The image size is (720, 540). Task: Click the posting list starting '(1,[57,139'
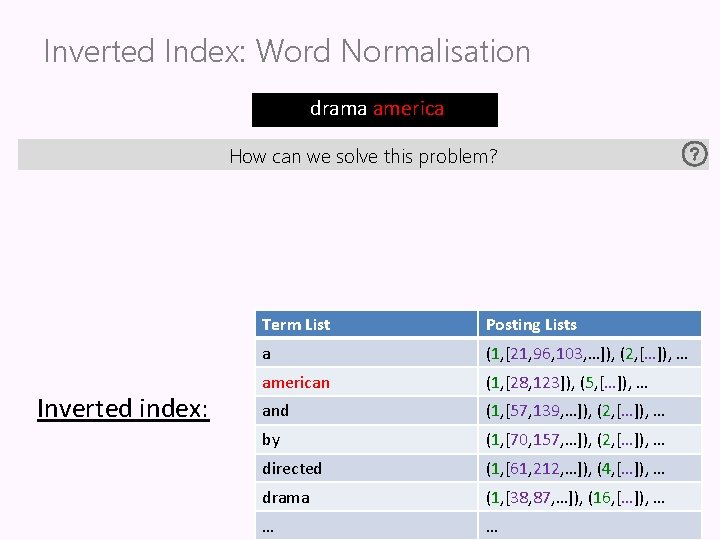click(590, 411)
